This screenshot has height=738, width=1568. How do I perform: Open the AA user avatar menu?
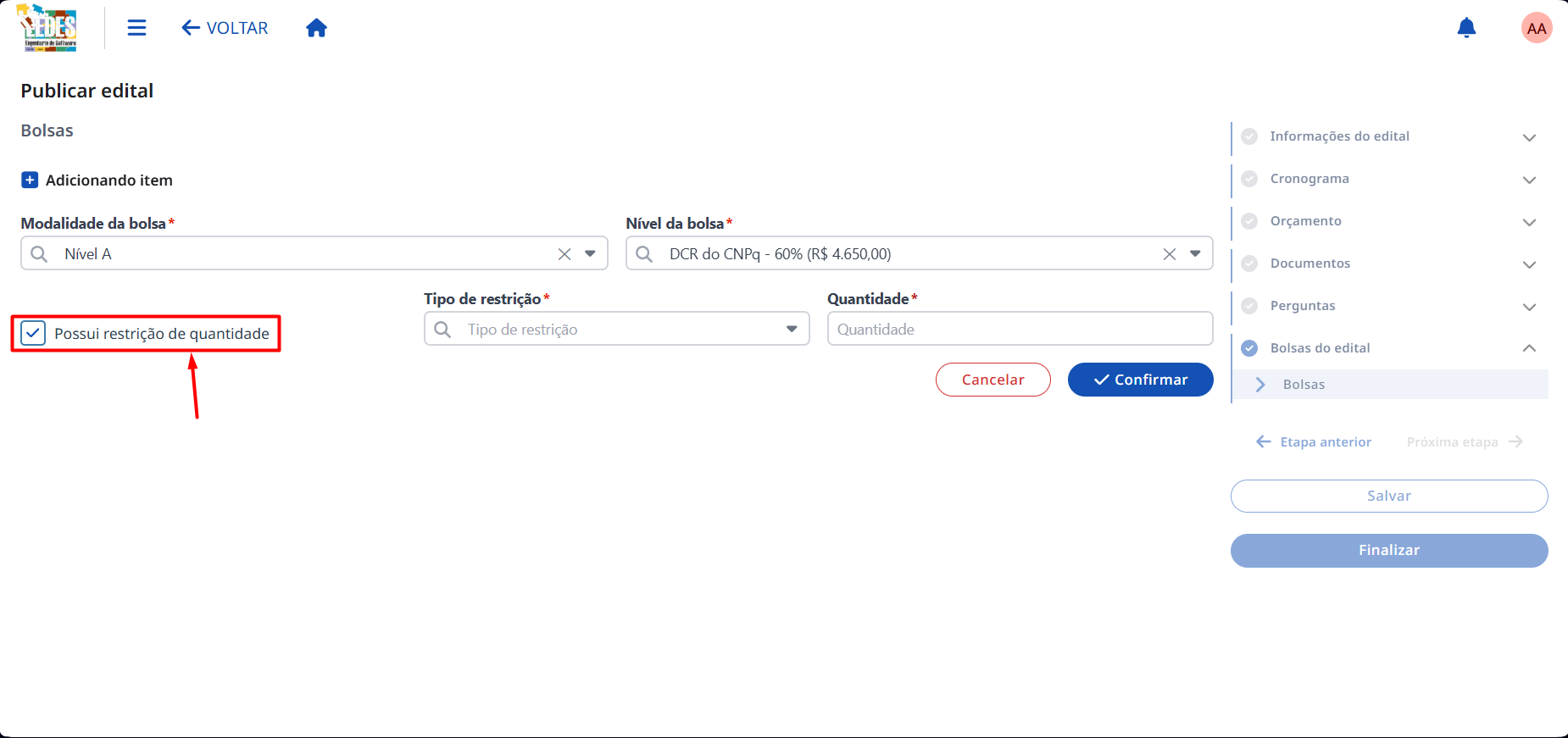[1537, 28]
